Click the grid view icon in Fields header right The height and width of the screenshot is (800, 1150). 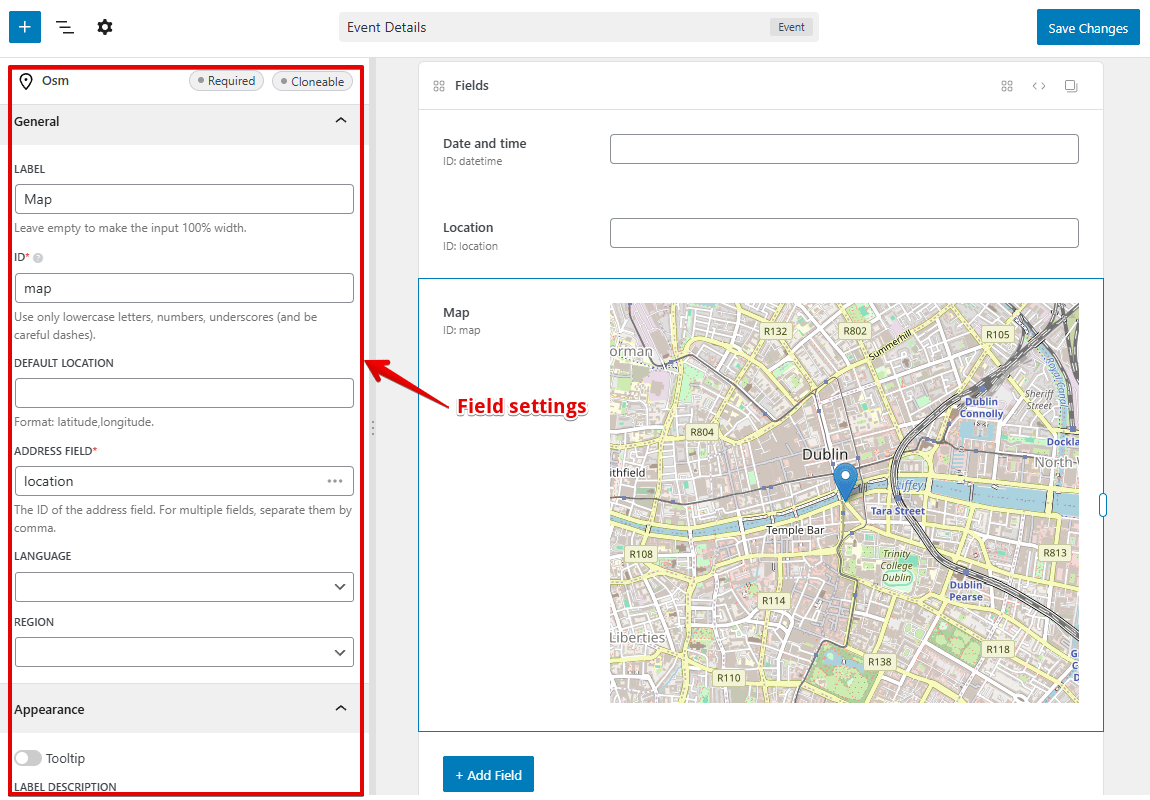[1007, 86]
